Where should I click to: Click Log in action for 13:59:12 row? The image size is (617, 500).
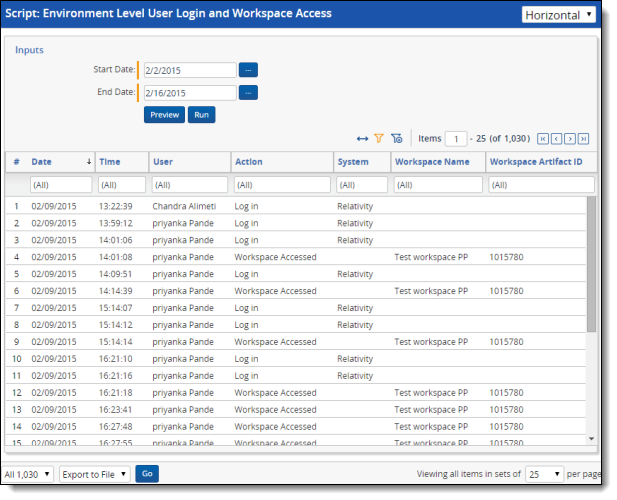(x=246, y=223)
